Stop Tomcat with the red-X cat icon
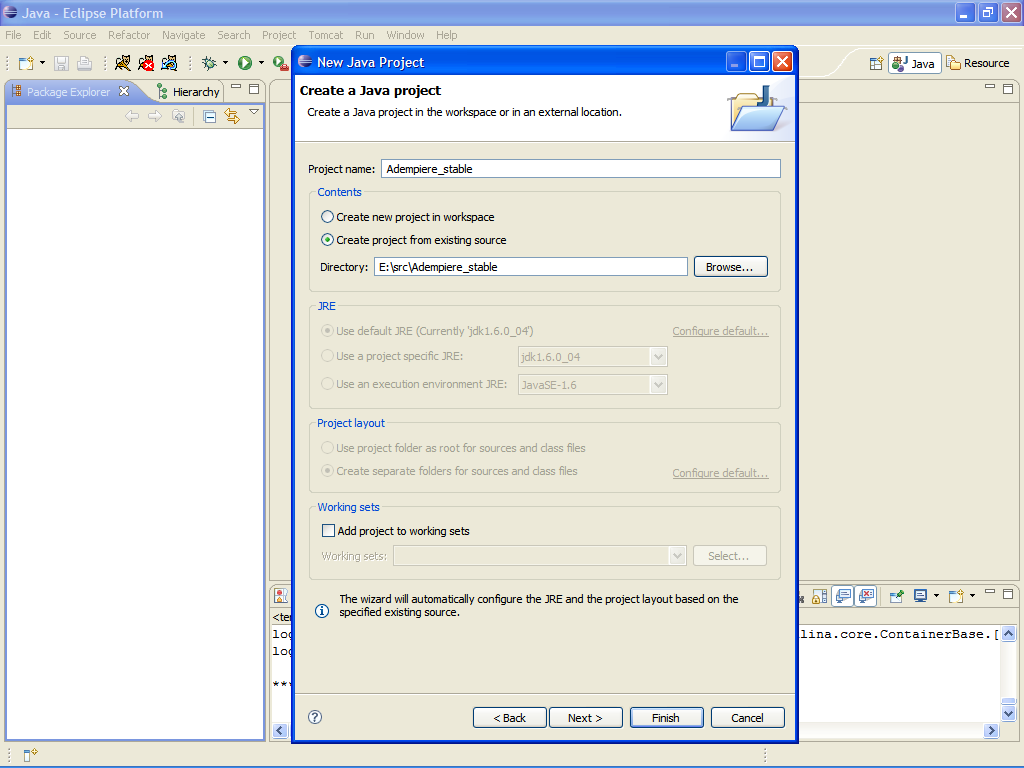The height and width of the screenshot is (768, 1024). (146, 63)
